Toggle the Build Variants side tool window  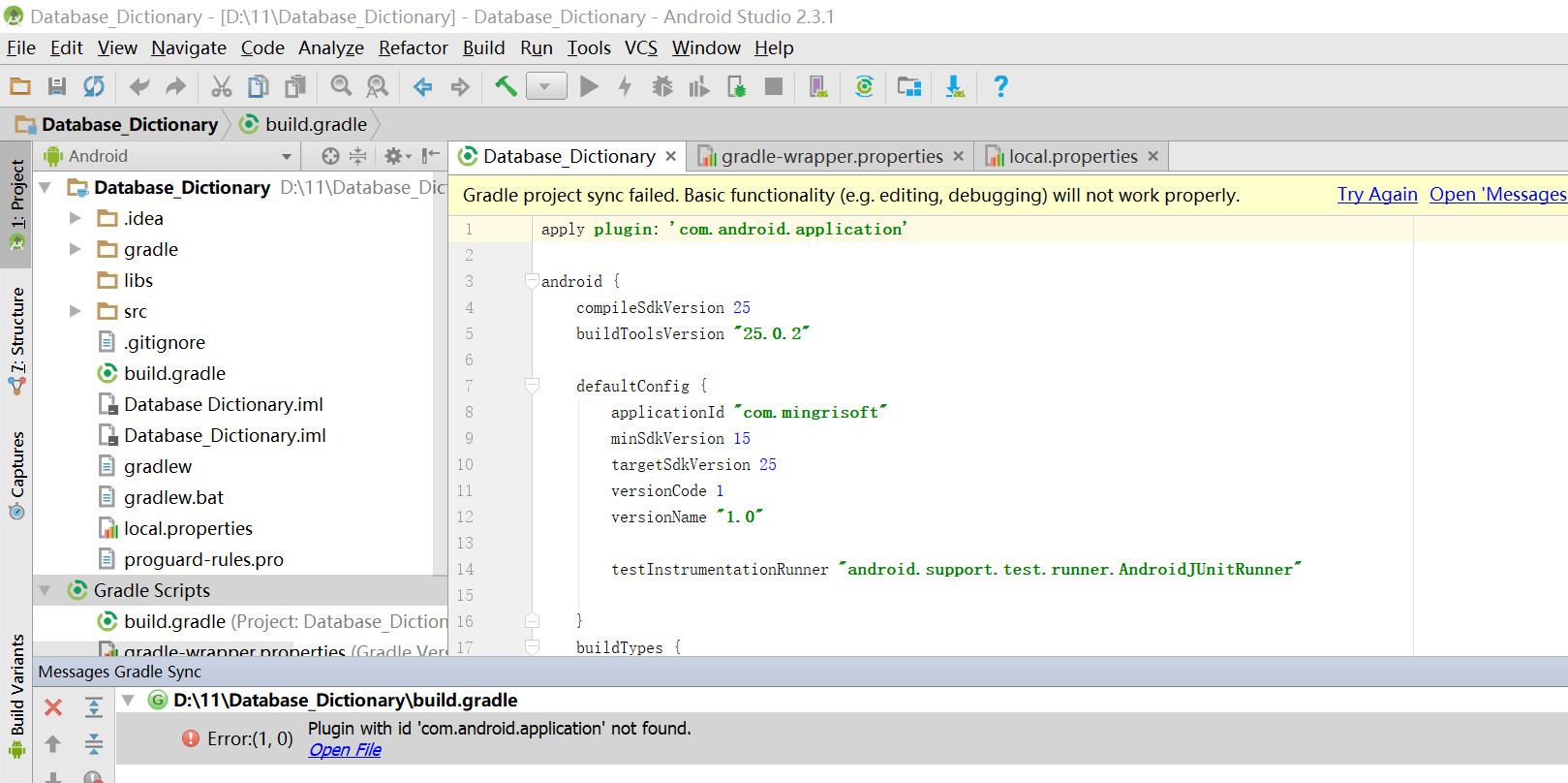tap(16, 696)
